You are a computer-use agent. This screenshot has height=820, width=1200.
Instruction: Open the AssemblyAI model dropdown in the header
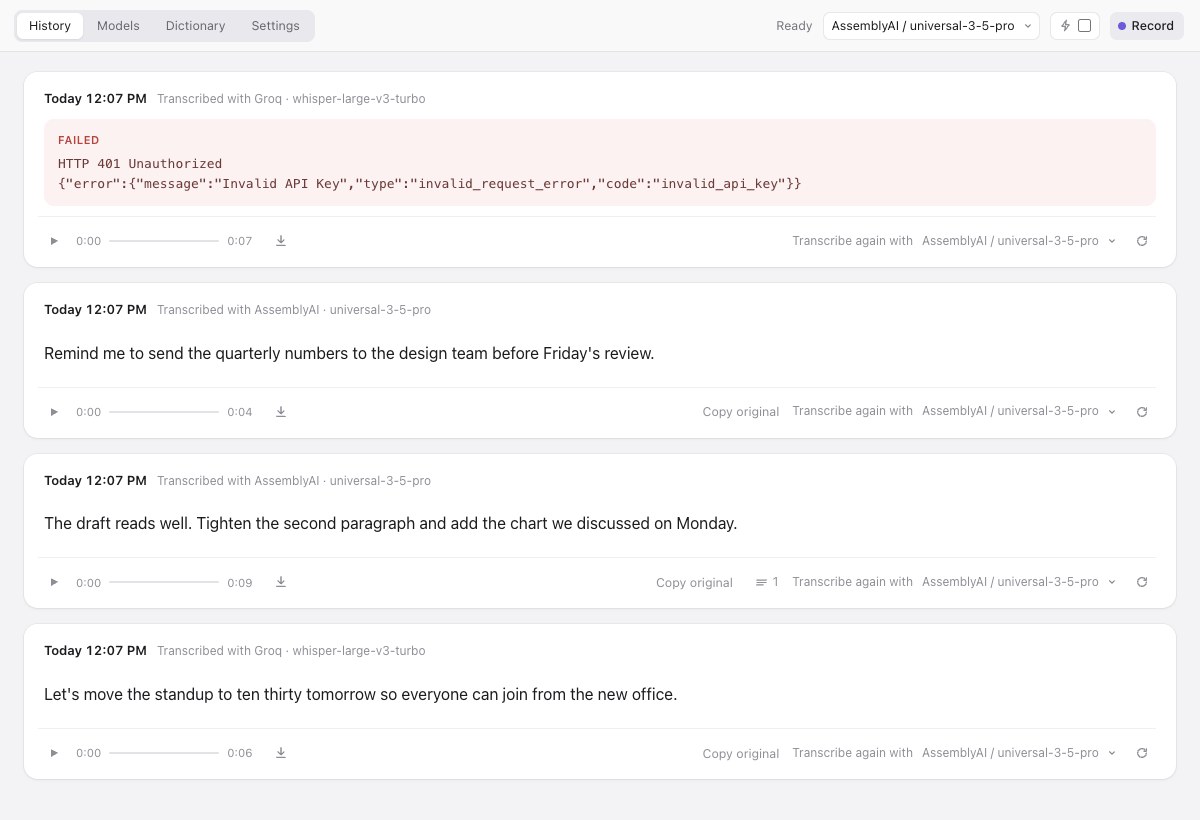click(x=931, y=26)
